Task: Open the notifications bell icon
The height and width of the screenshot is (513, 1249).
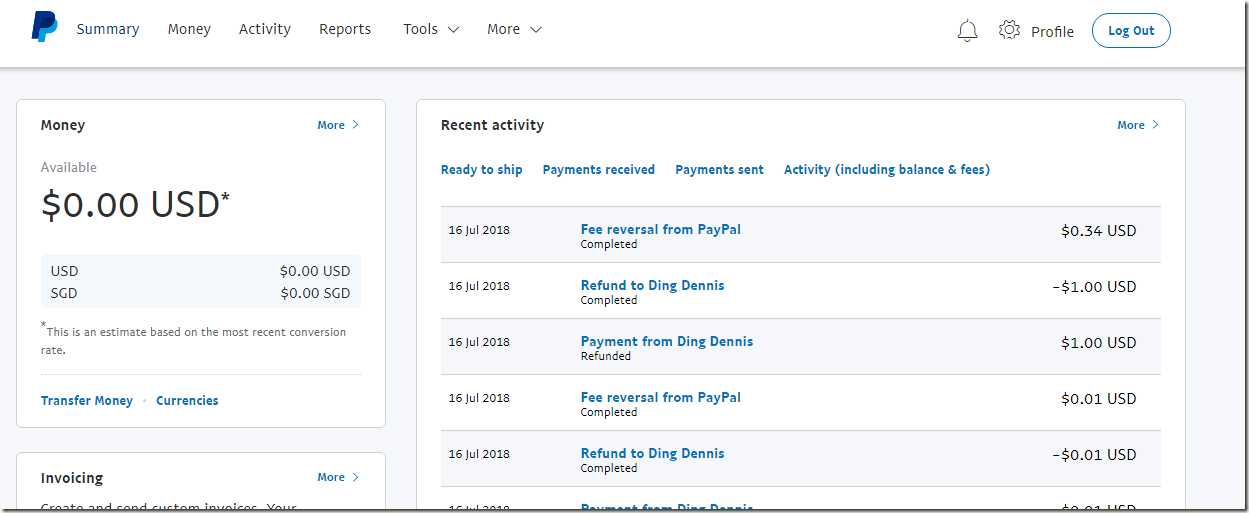Action: point(967,31)
